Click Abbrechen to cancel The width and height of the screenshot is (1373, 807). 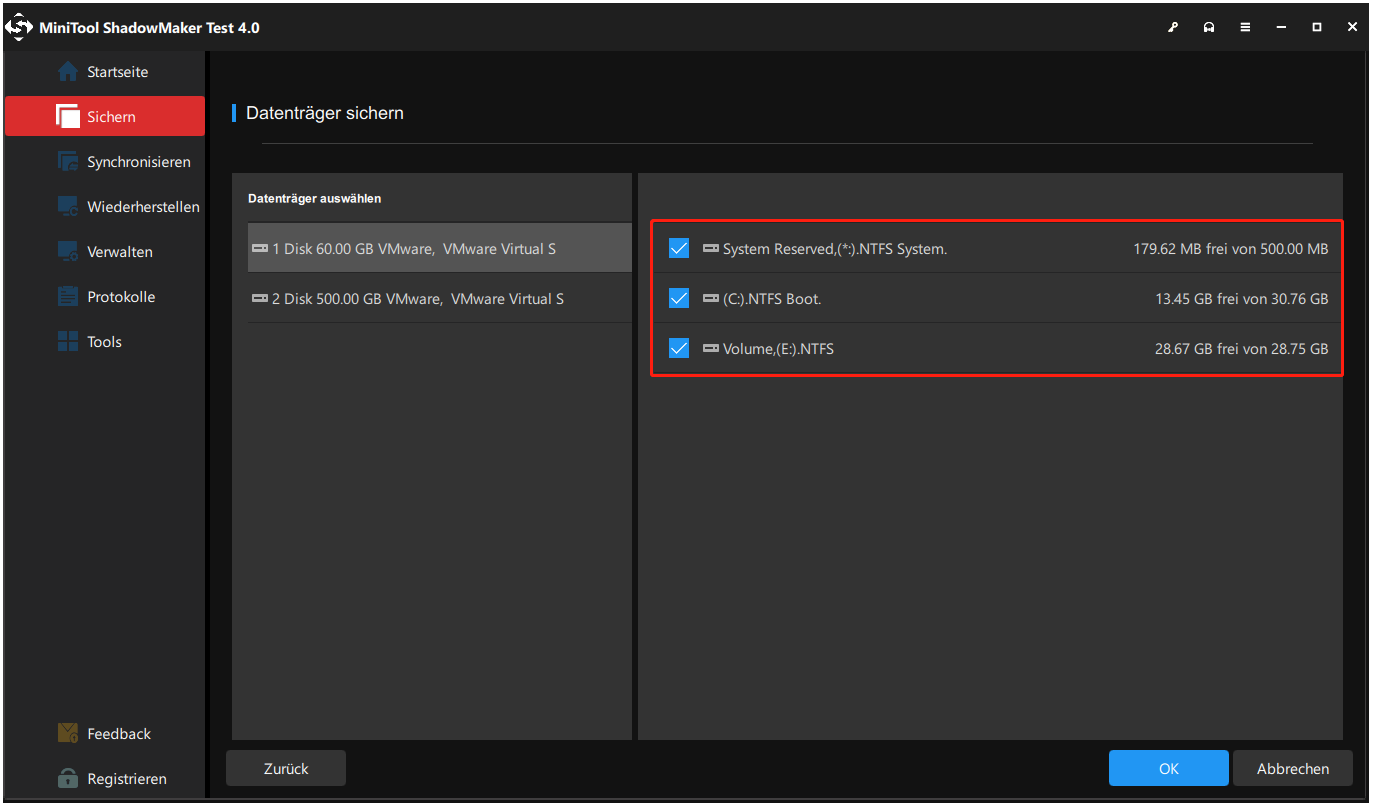pos(1292,768)
